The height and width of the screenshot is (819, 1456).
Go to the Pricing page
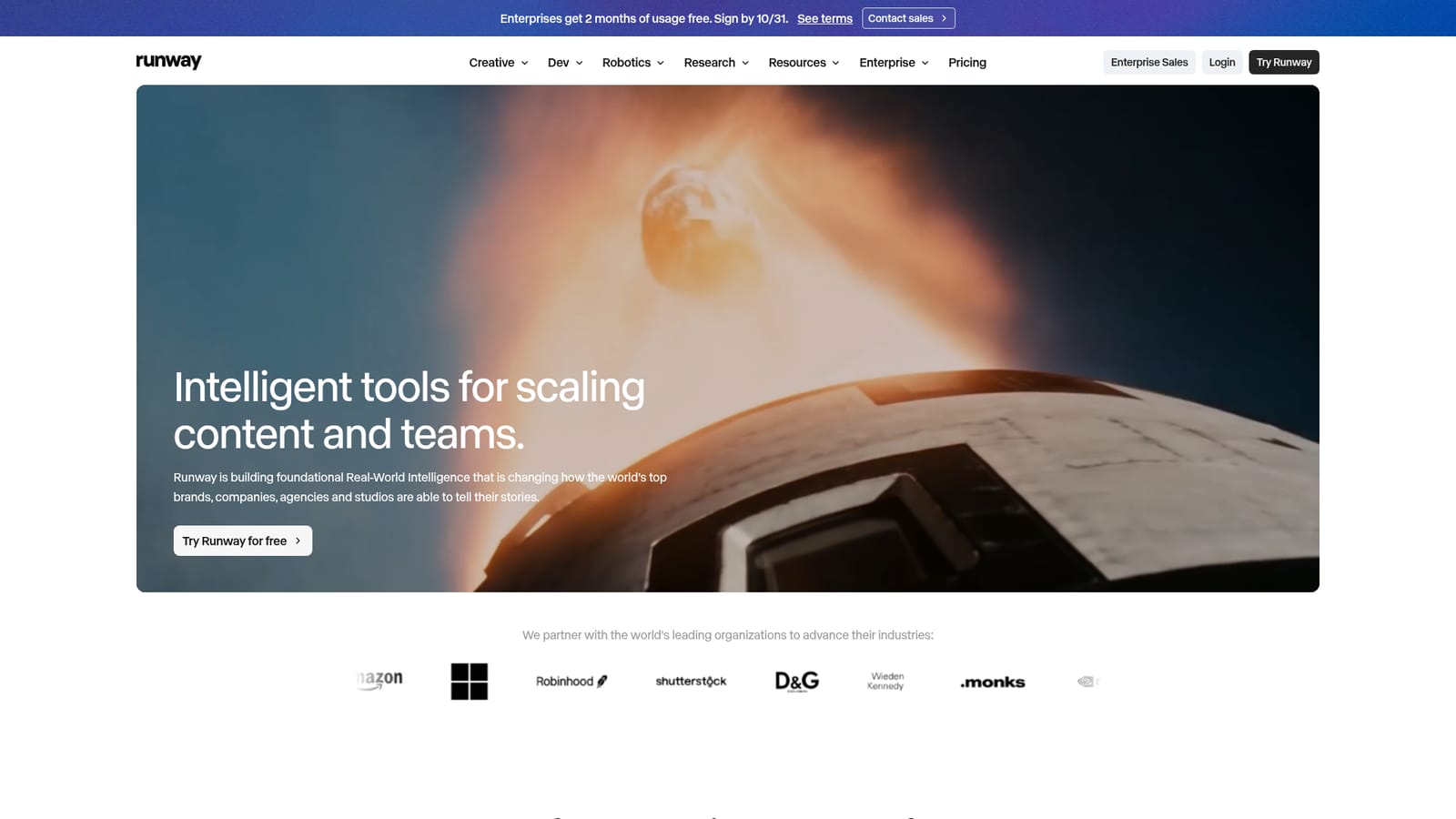[x=967, y=63]
